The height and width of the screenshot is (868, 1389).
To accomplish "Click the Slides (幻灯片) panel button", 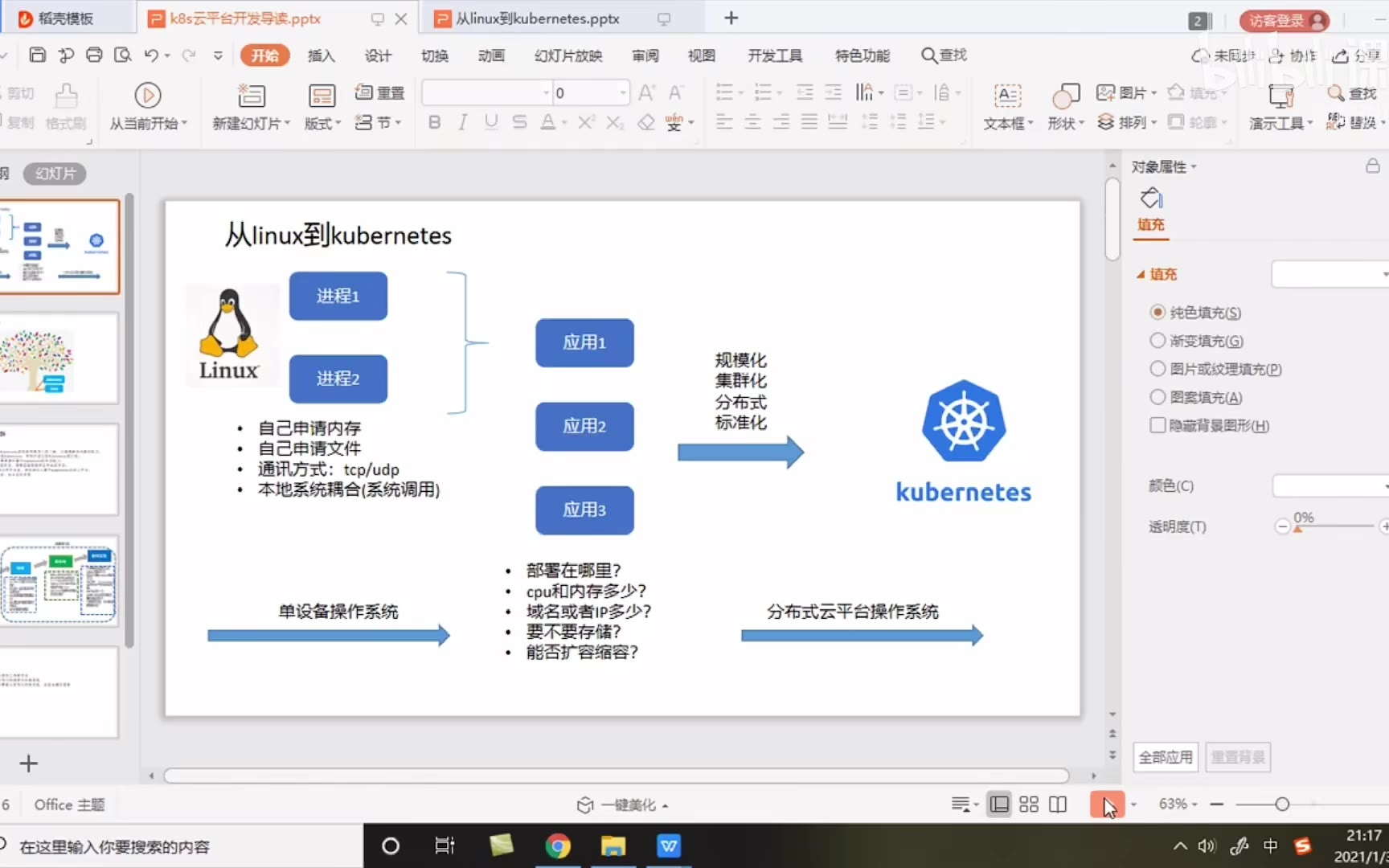I will (55, 173).
